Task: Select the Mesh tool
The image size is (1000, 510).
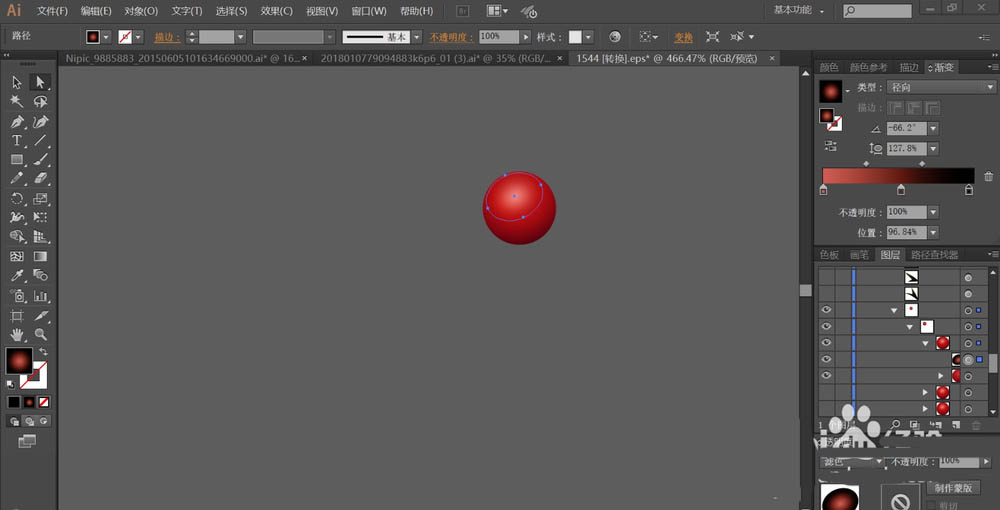Action: [17, 256]
